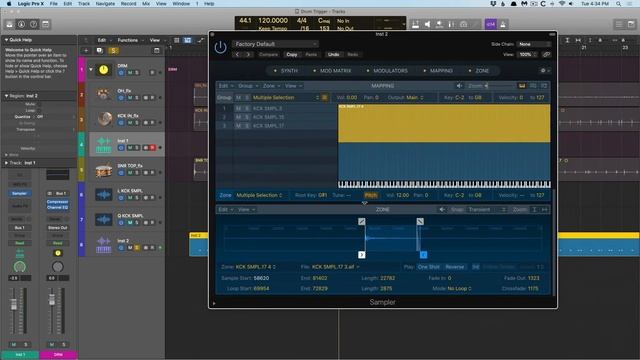Open the Mix menu in menu bar
Screen dimensions: 640x360
(x=146, y=4)
